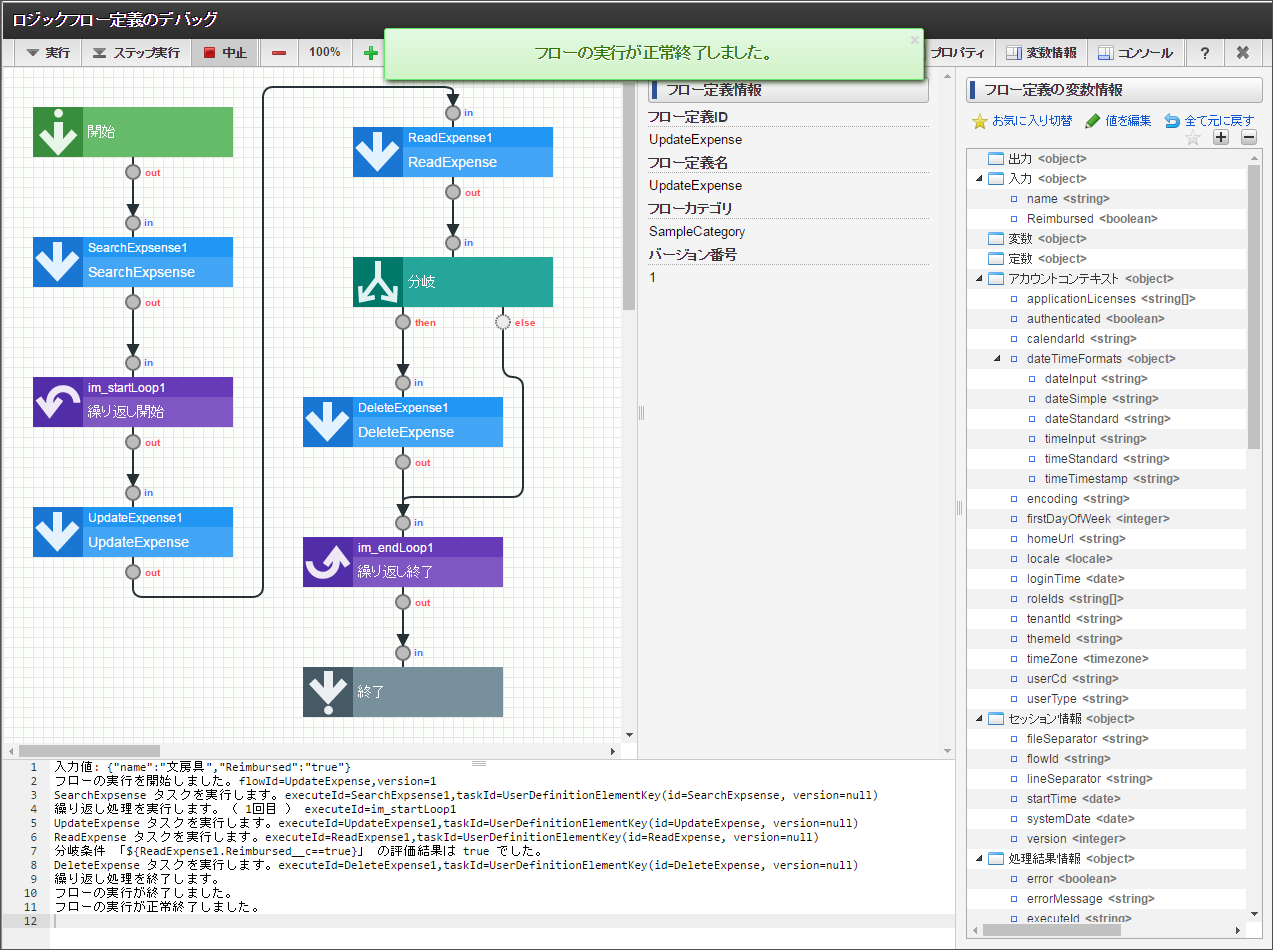Select the im_endLoop1 loop end node

click(x=403, y=562)
